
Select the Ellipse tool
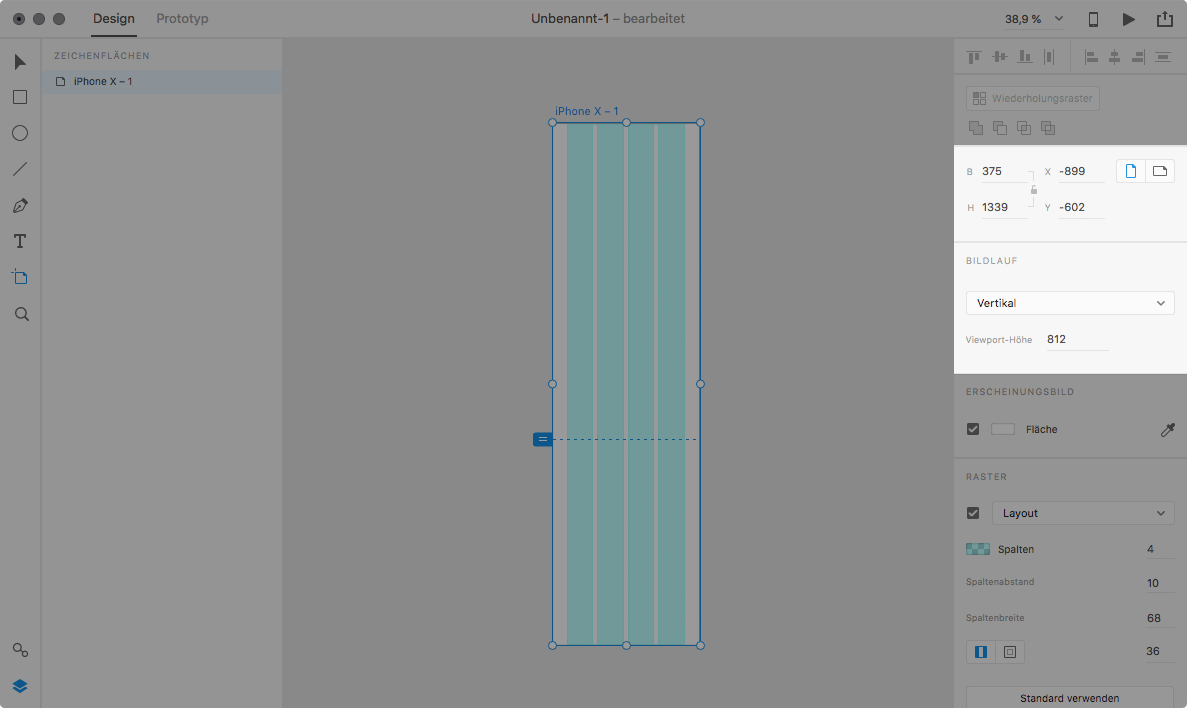pos(20,132)
